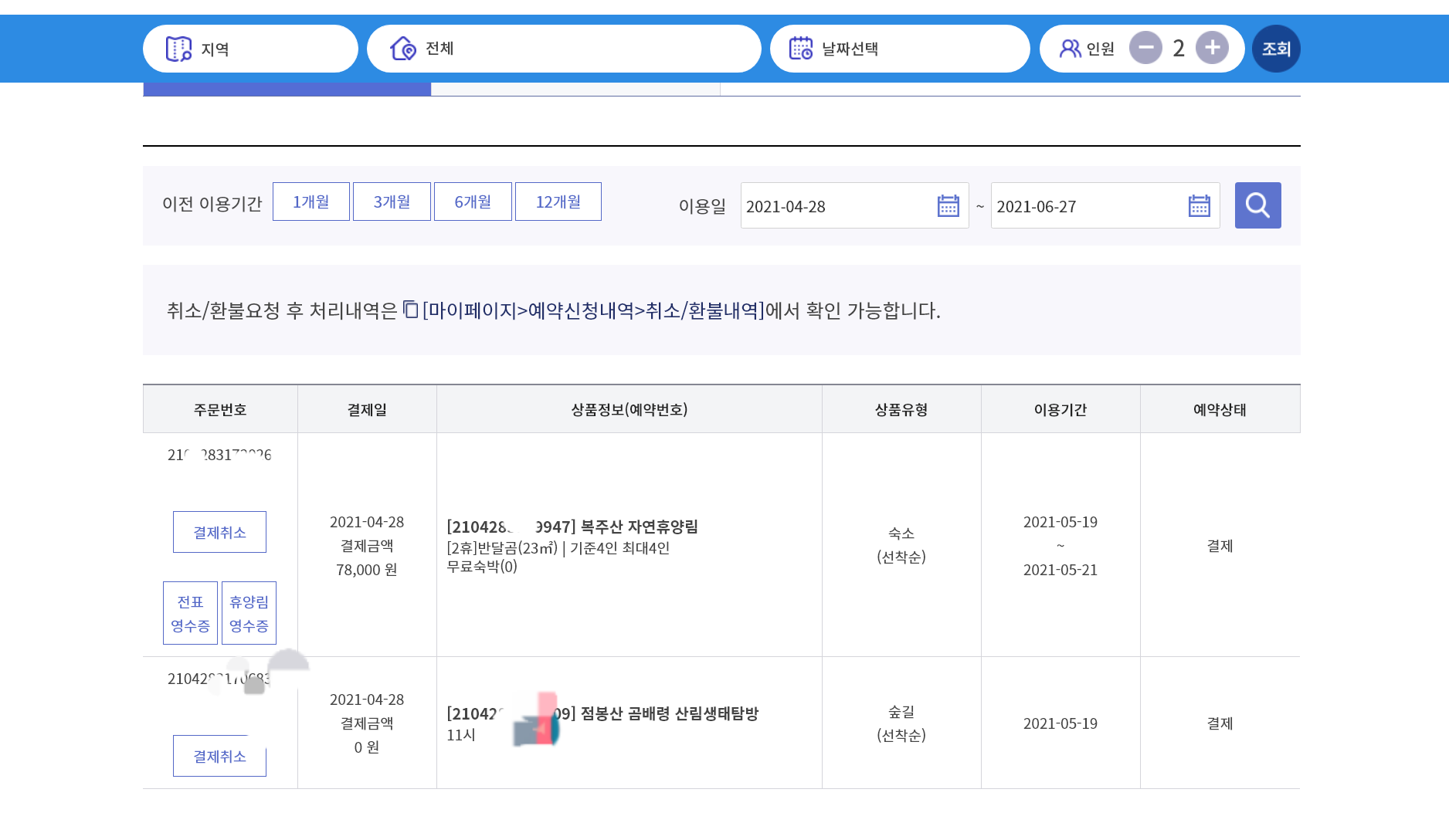Open the date selection calendar icon

(x=801, y=49)
